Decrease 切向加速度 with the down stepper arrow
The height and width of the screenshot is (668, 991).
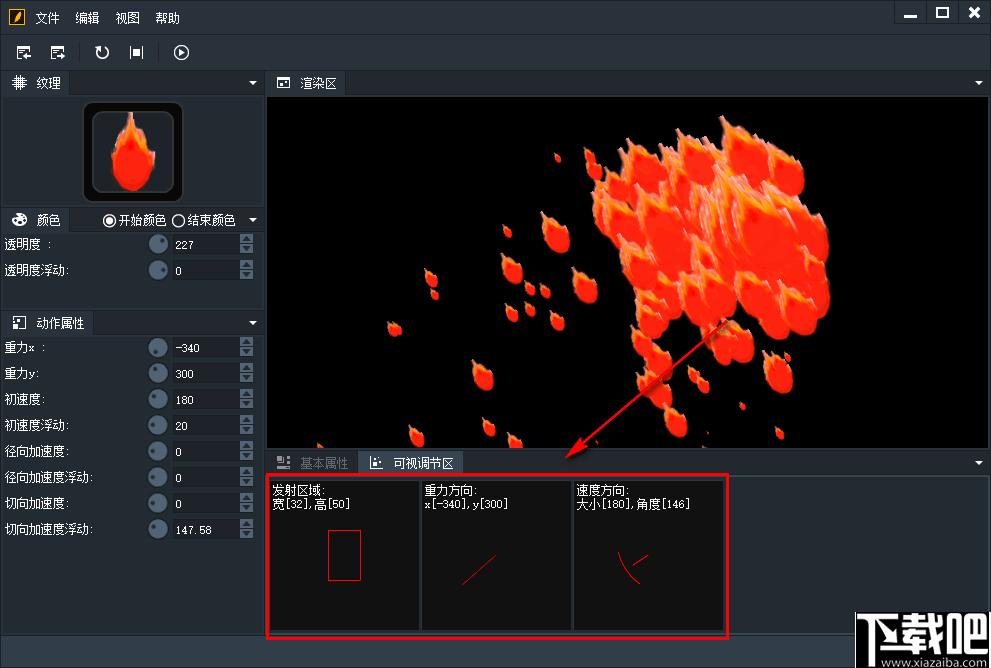pyautogui.click(x=247, y=507)
